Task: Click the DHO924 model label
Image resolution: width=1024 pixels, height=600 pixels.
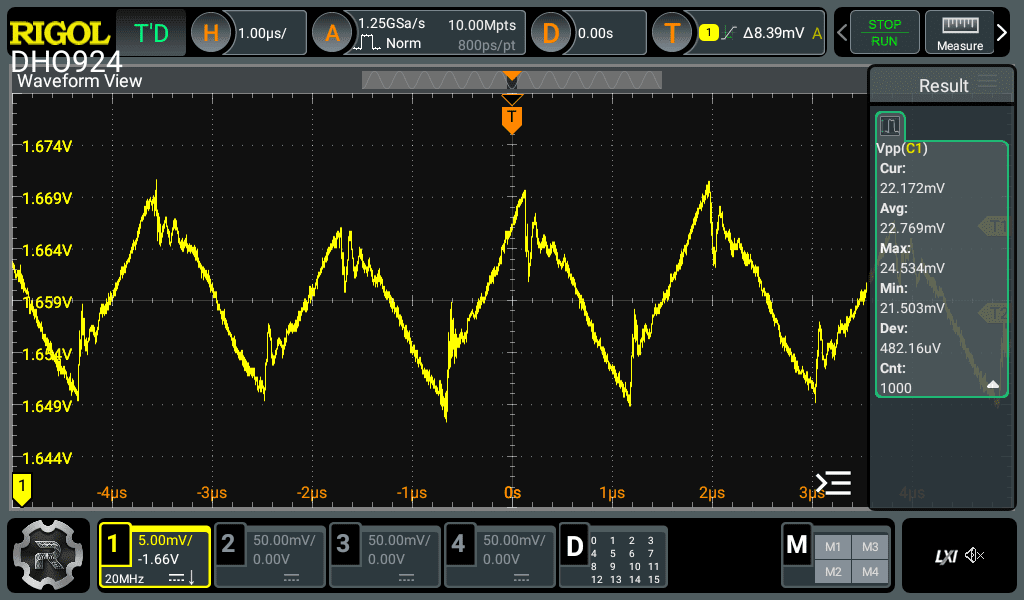Action: point(66,62)
